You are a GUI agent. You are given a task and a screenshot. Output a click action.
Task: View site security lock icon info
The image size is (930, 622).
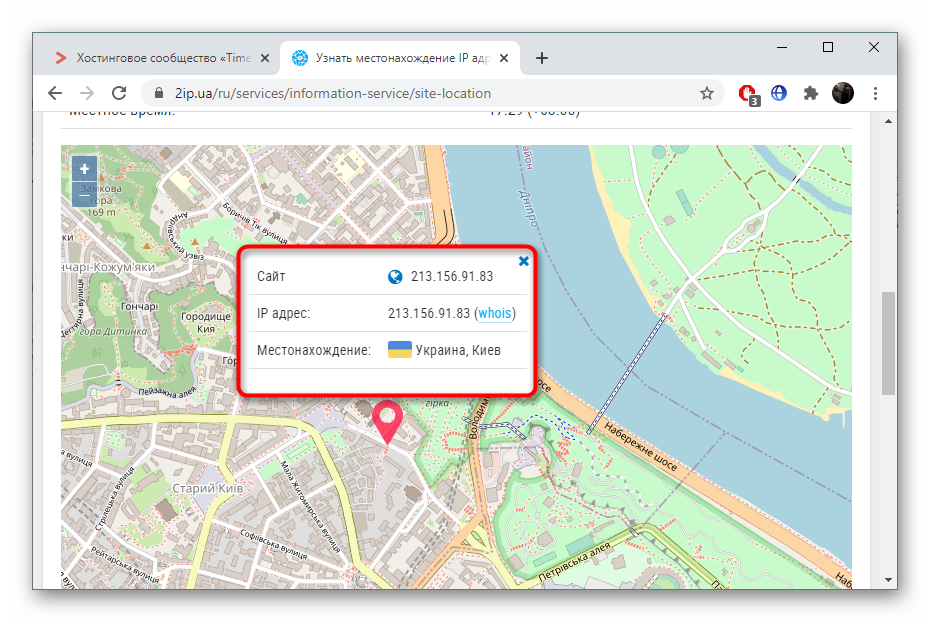(157, 93)
